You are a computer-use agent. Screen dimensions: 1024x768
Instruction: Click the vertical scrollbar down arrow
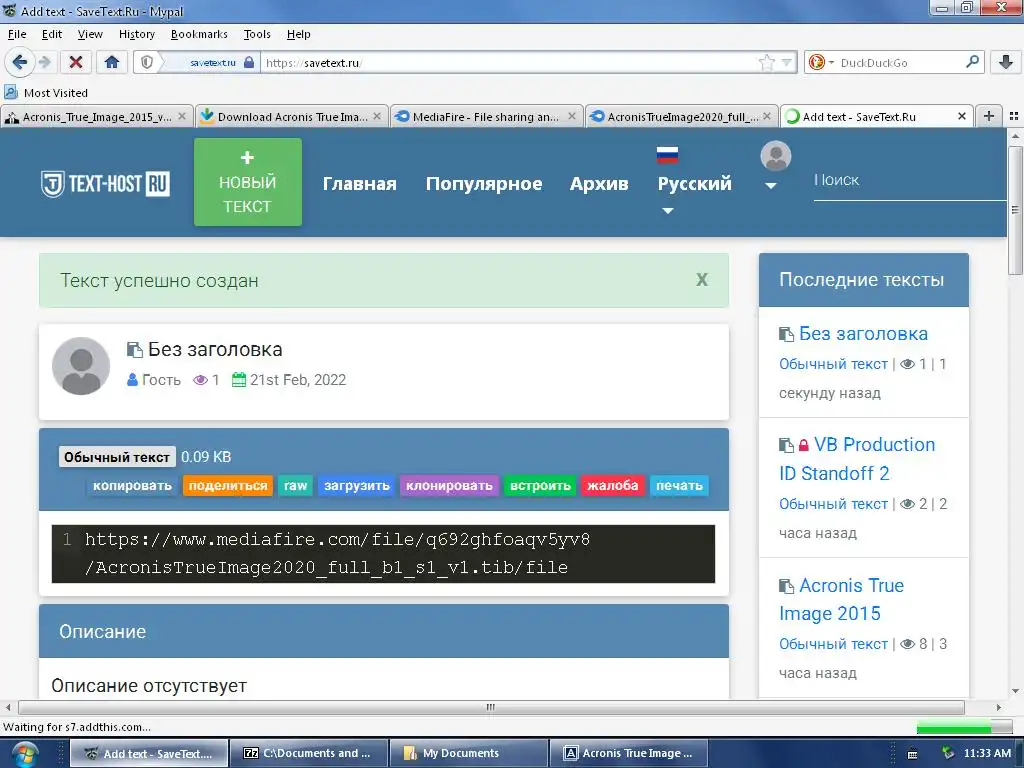point(1015,691)
